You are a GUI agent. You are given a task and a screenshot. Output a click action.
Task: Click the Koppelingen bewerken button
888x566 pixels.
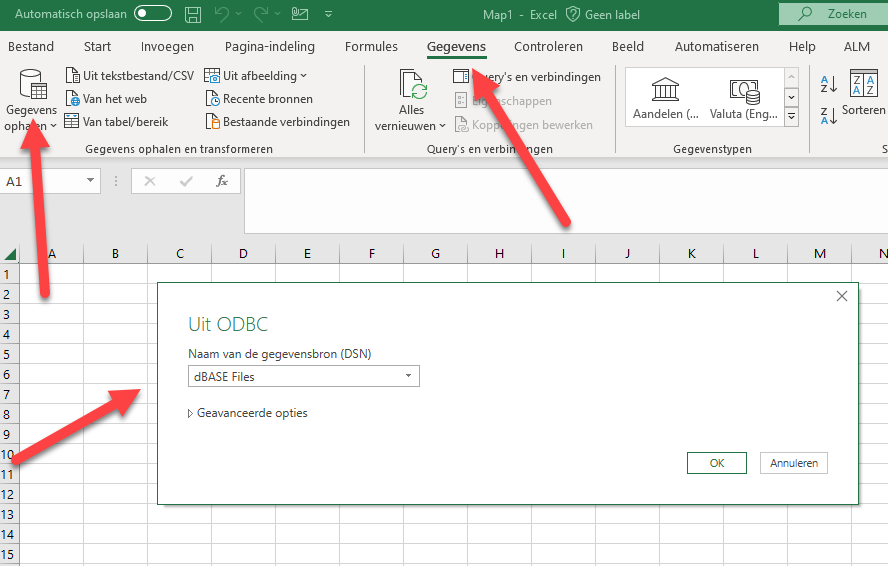(x=524, y=125)
